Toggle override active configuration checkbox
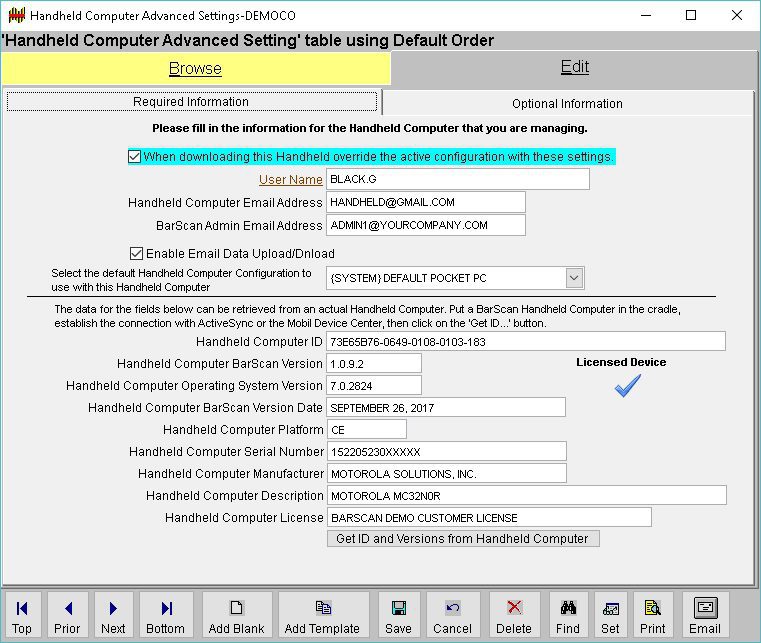Screen dimensions: 761x643 (135, 157)
